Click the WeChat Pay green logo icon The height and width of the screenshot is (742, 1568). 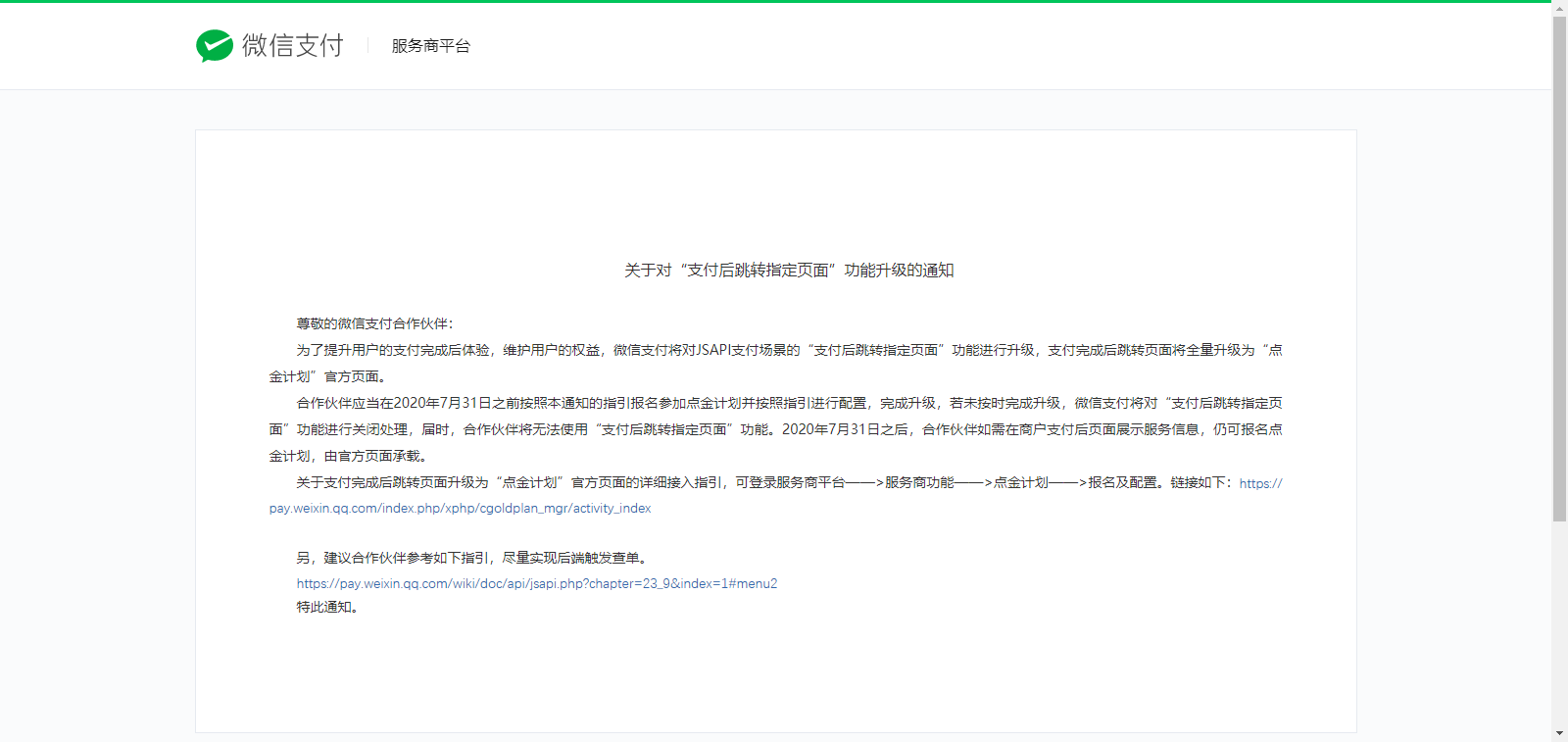pos(215,45)
